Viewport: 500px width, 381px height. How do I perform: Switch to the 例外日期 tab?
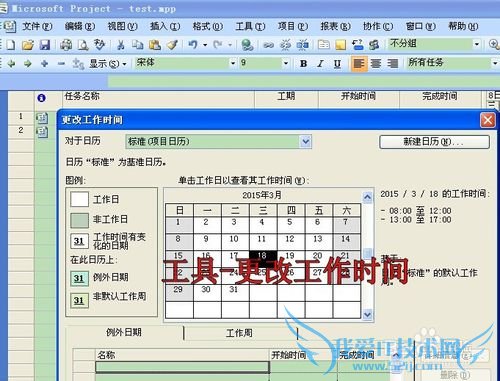124,332
